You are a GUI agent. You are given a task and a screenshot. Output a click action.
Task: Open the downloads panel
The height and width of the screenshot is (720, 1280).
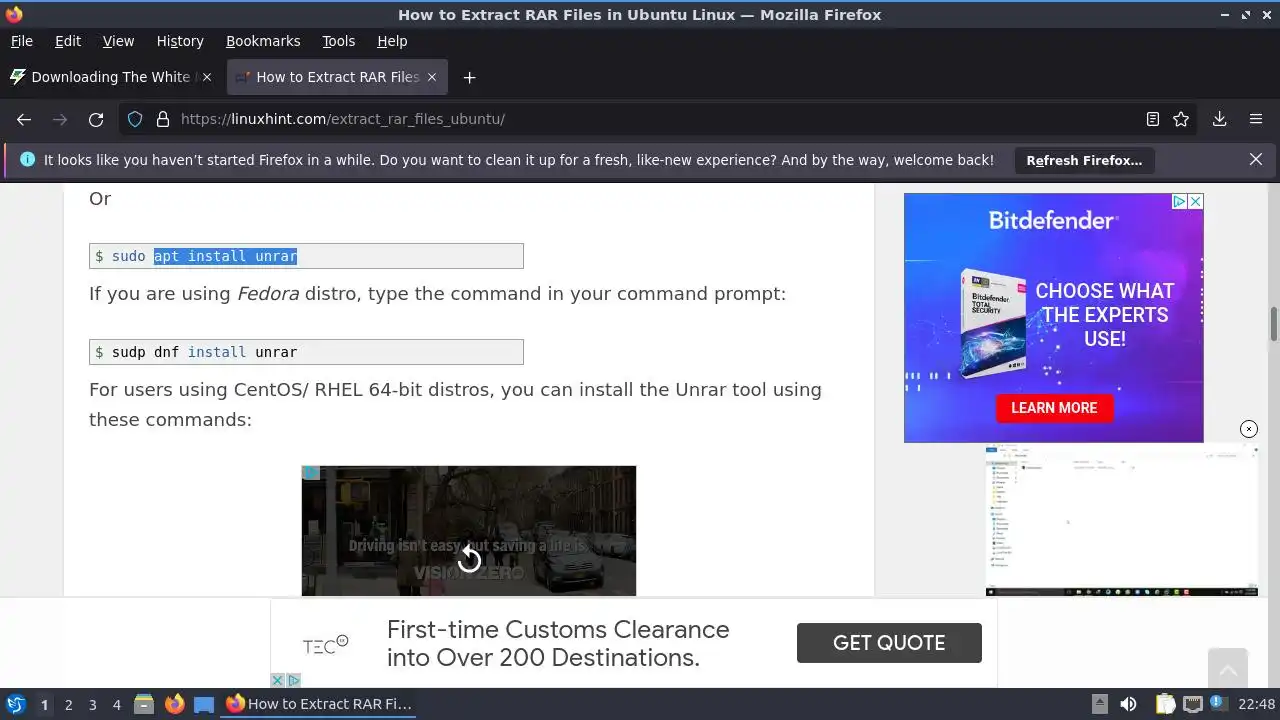click(1220, 119)
